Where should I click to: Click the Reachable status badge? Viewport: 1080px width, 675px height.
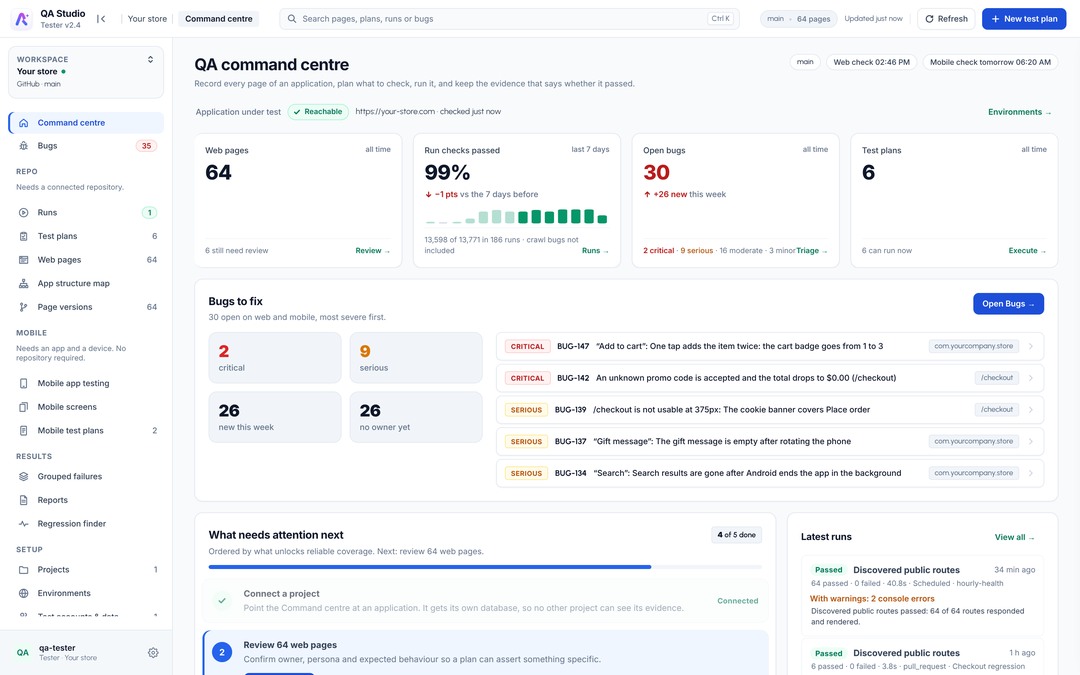[318, 112]
